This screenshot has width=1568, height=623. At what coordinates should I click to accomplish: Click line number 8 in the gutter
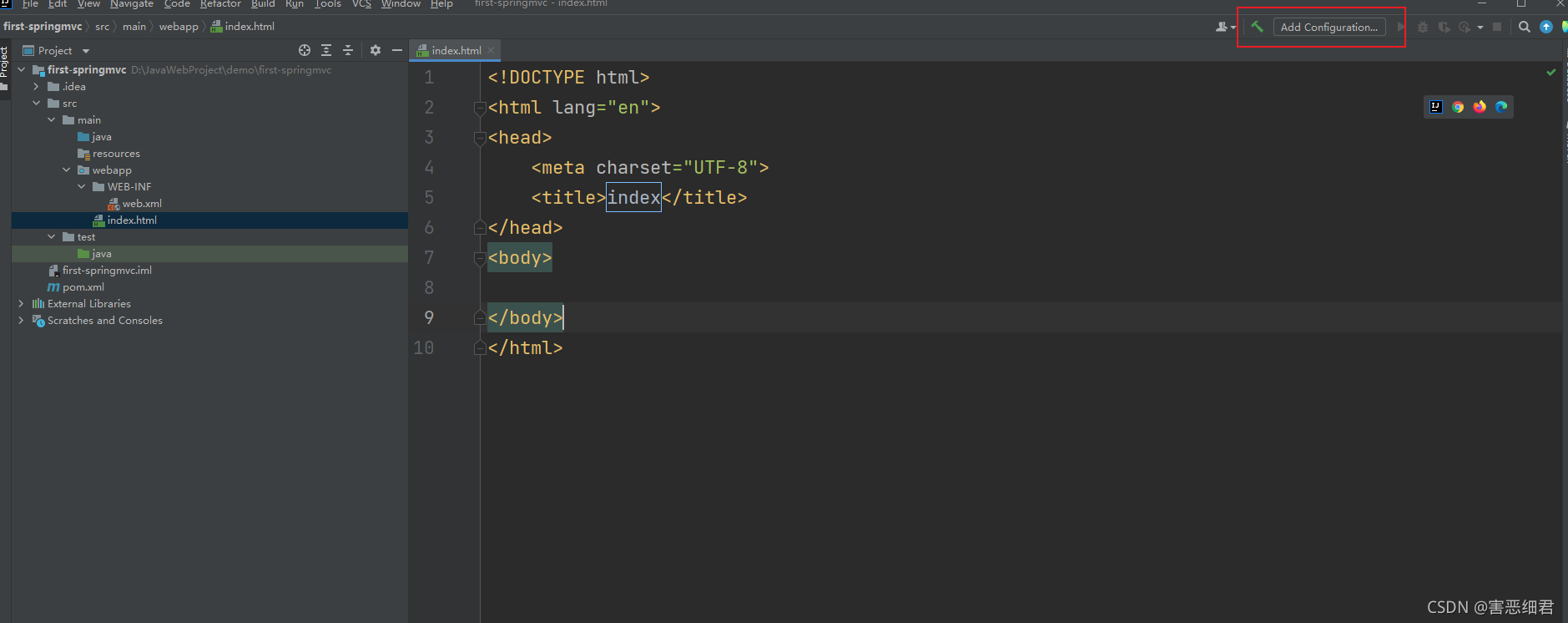pyautogui.click(x=429, y=288)
